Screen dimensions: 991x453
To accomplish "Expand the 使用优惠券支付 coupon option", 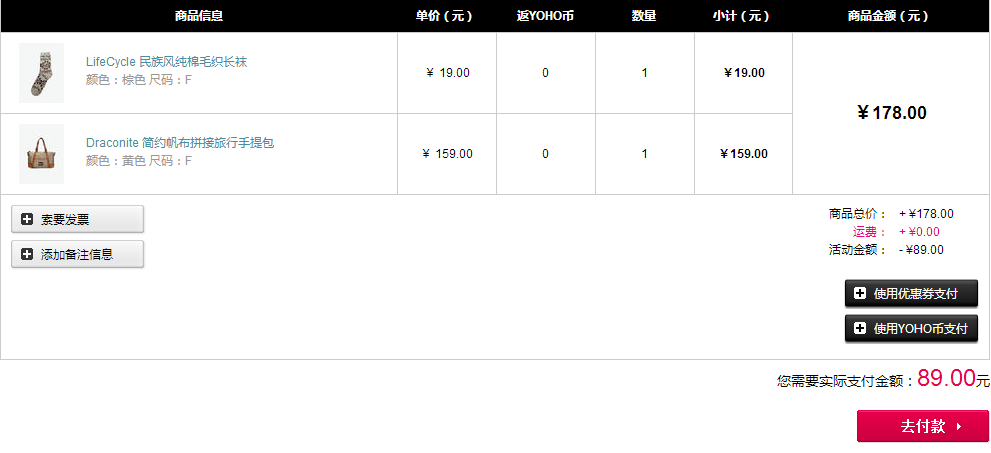I will point(911,293).
